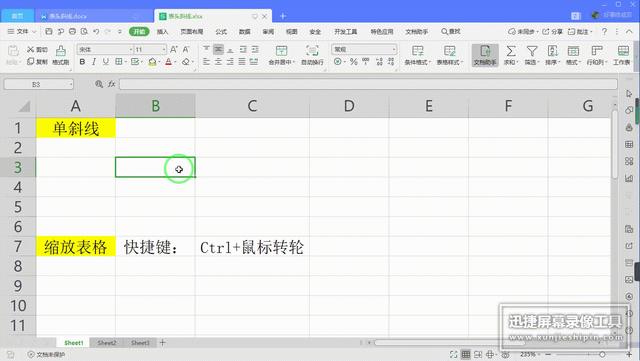Click the sync status button
Viewport: 640px width, 361px height.
click(522, 31)
